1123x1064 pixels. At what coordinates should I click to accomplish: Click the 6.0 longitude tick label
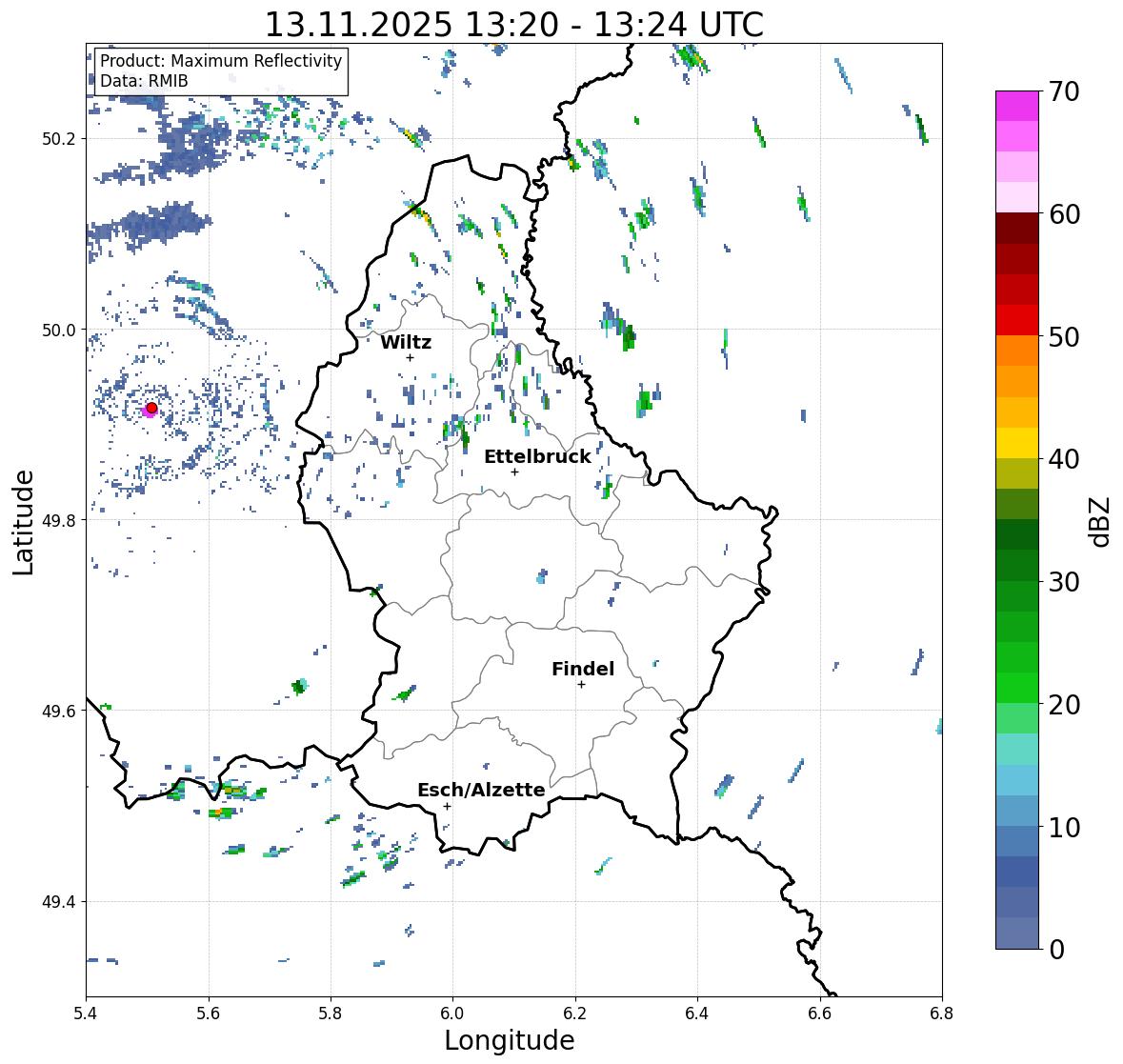tap(452, 1014)
